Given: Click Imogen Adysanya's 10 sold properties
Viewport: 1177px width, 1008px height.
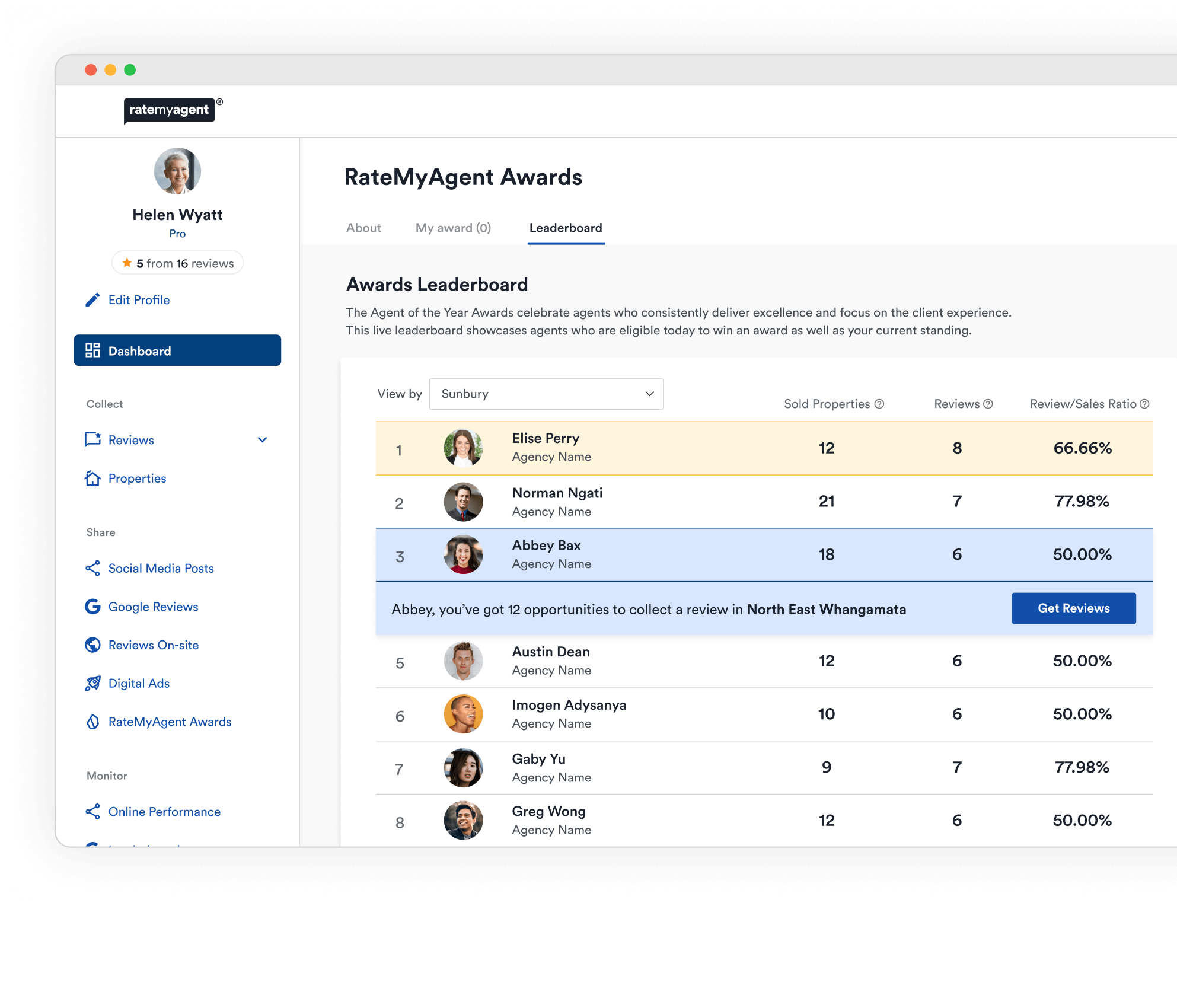Looking at the screenshot, I should [x=827, y=714].
